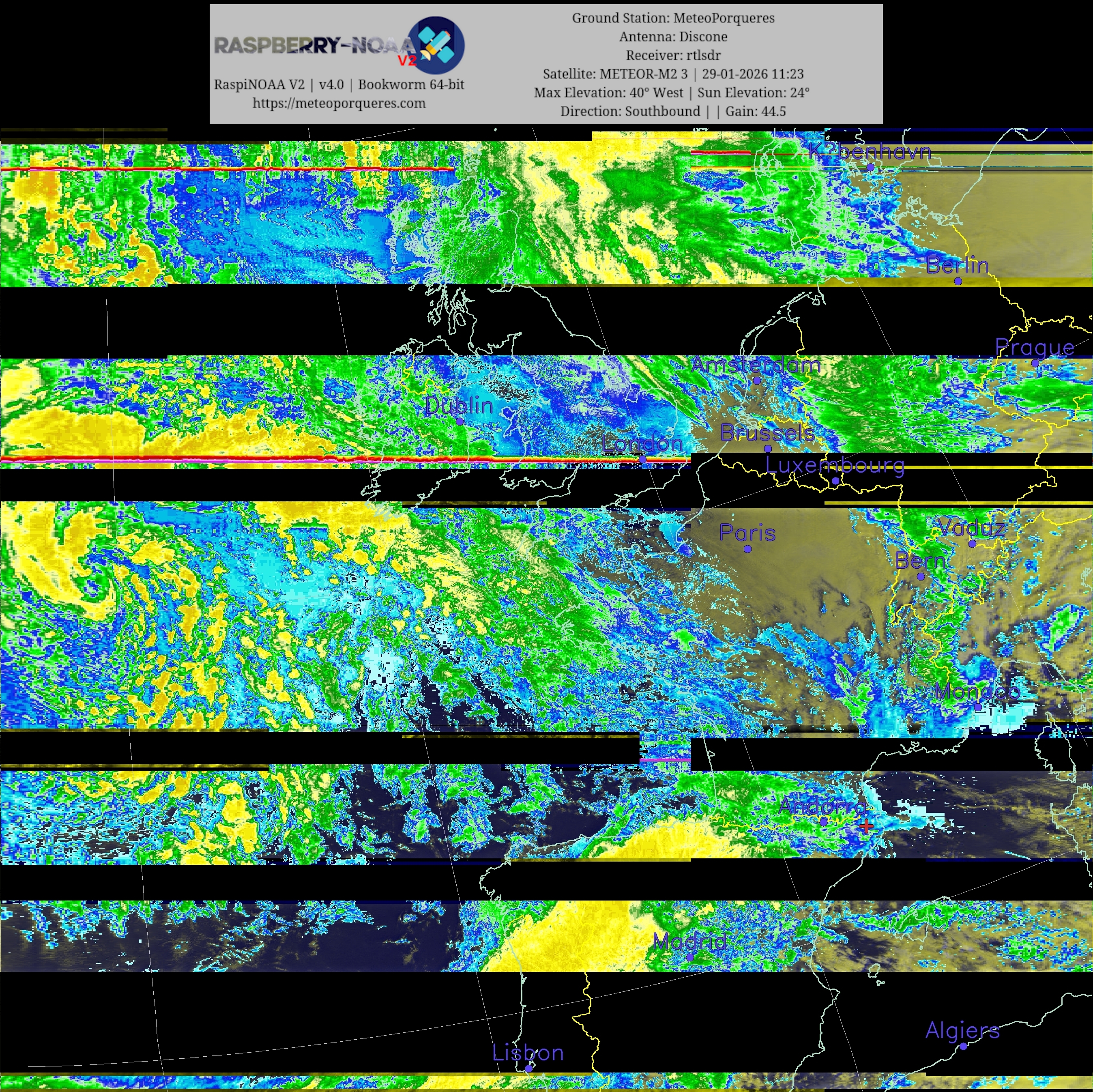The image size is (1093, 1092).
Task: Click the Bern city marker dot
Action: 921,576
